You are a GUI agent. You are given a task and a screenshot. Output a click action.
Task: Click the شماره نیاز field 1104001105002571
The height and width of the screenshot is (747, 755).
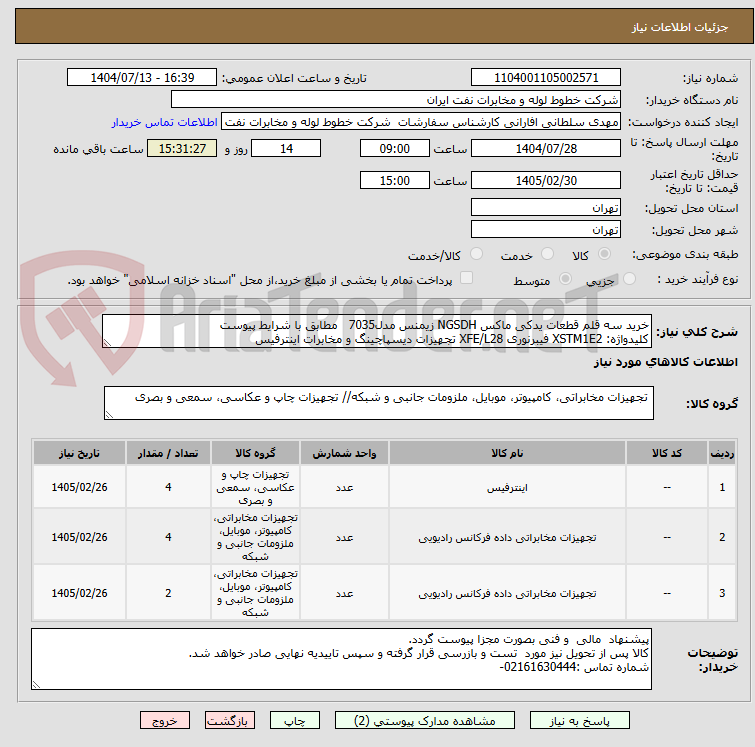[546, 78]
